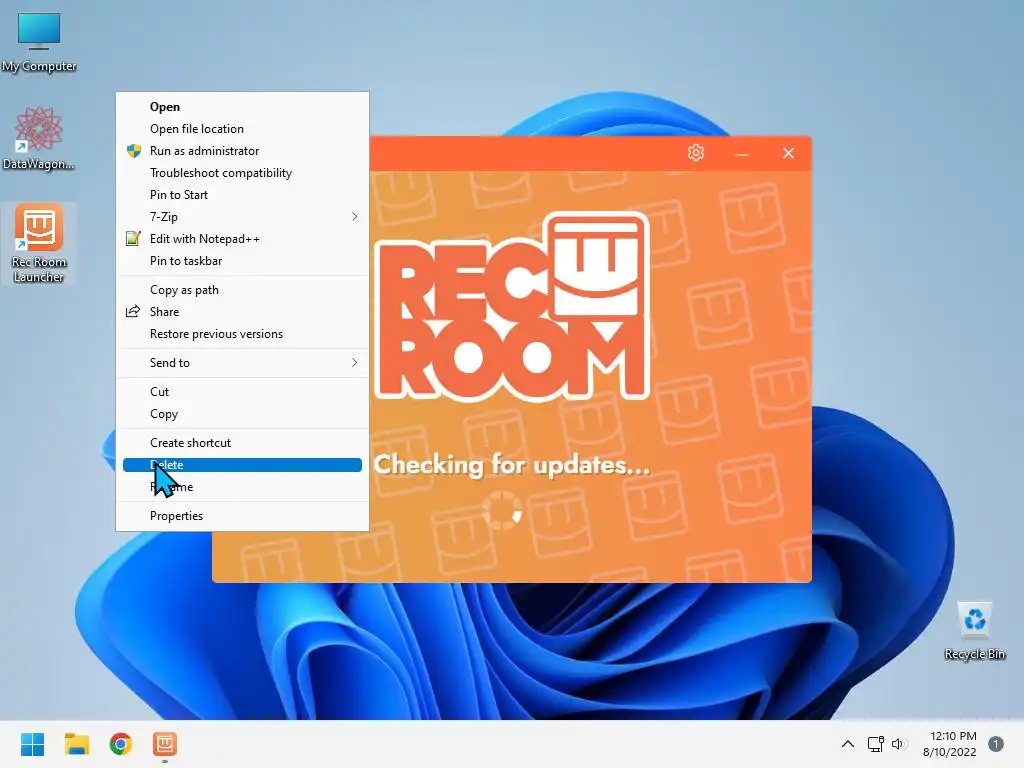Choose Open in the context menu
The height and width of the screenshot is (768, 1024).
(x=242, y=106)
